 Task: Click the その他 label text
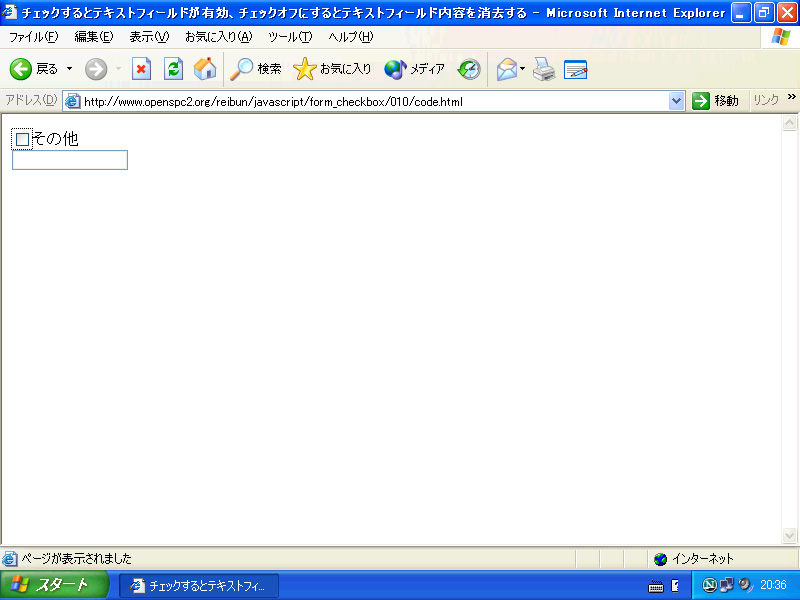[55, 139]
